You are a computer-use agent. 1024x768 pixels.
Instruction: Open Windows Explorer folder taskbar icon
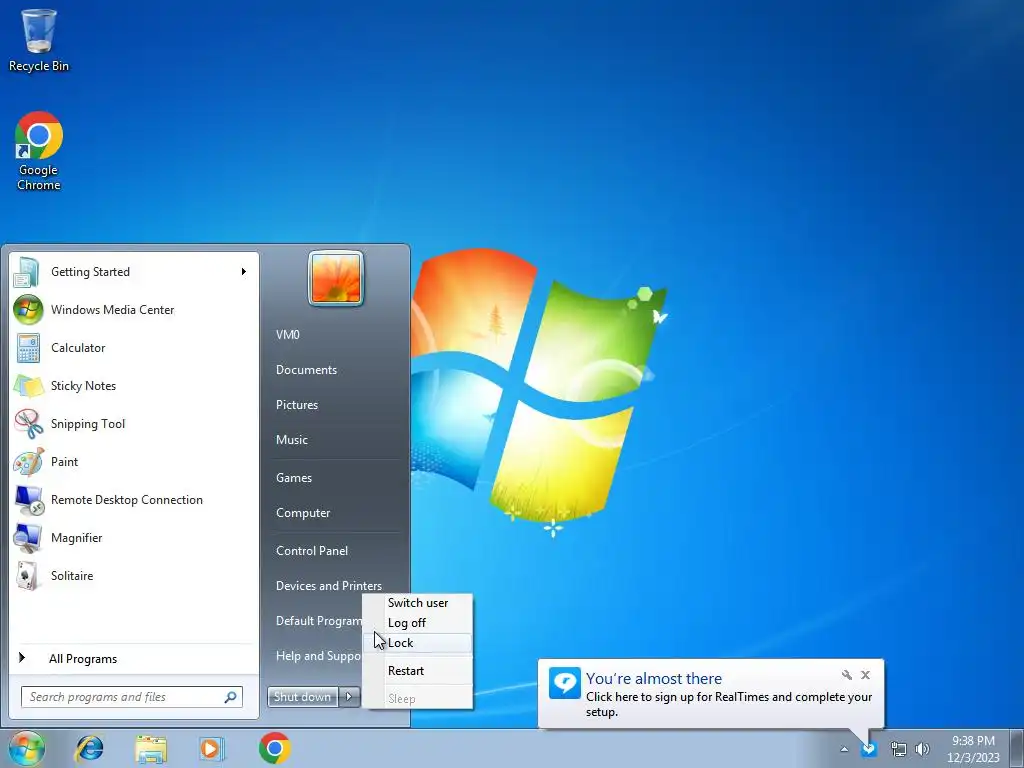click(x=151, y=748)
